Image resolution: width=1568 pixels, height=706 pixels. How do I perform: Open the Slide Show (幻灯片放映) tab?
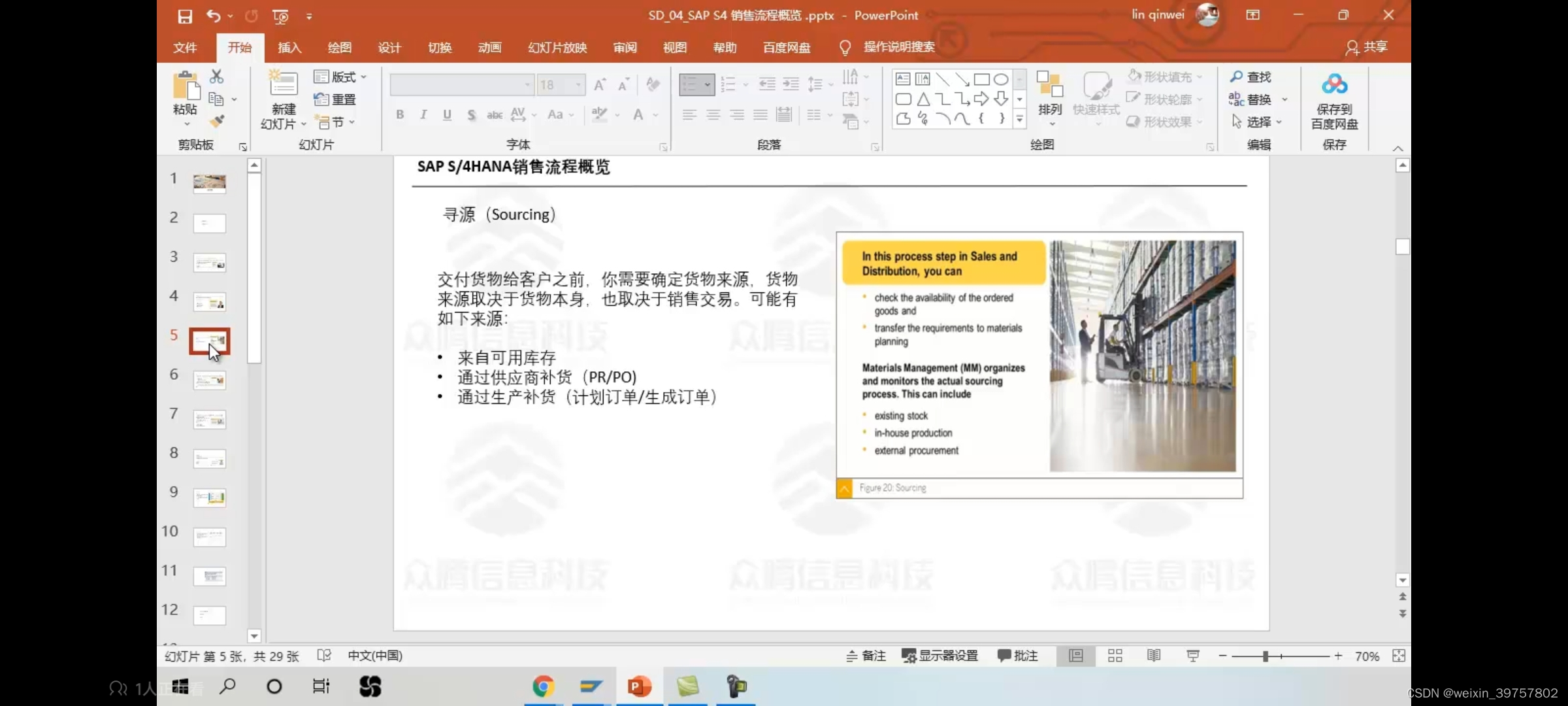557,48
